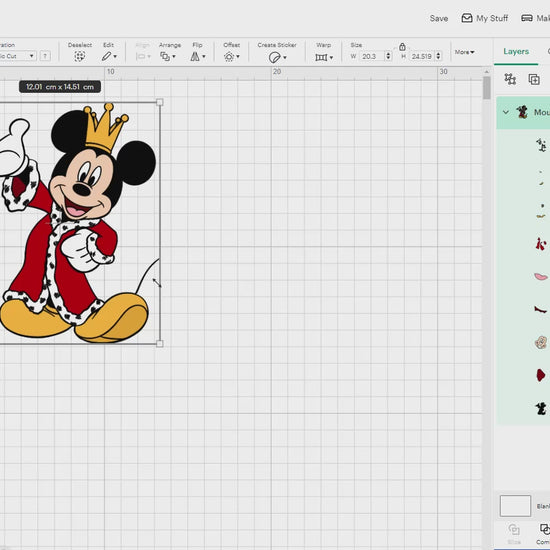
Task: Click the disabled Align tool
Action: click(143, 52)
